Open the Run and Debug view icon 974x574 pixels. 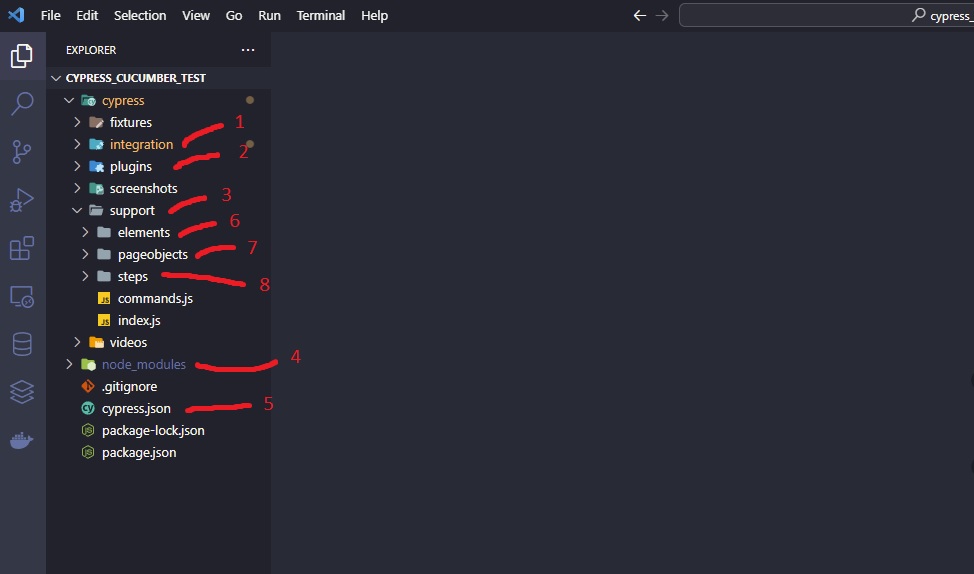22,200
